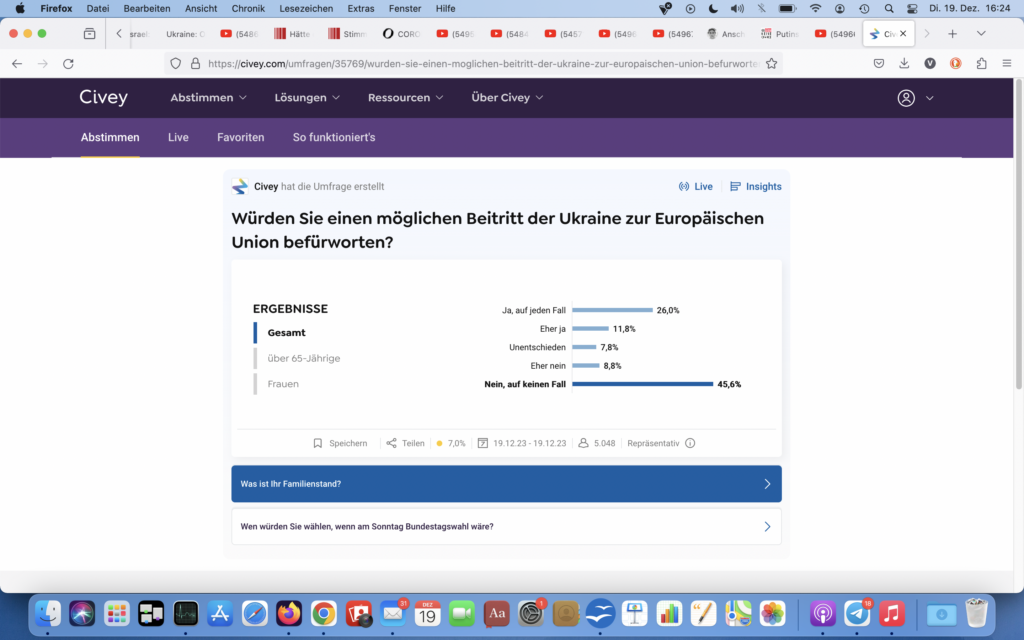Expand the Abstimmen dropdown menu
The image size is (1024, 640).
pos(208,98)
